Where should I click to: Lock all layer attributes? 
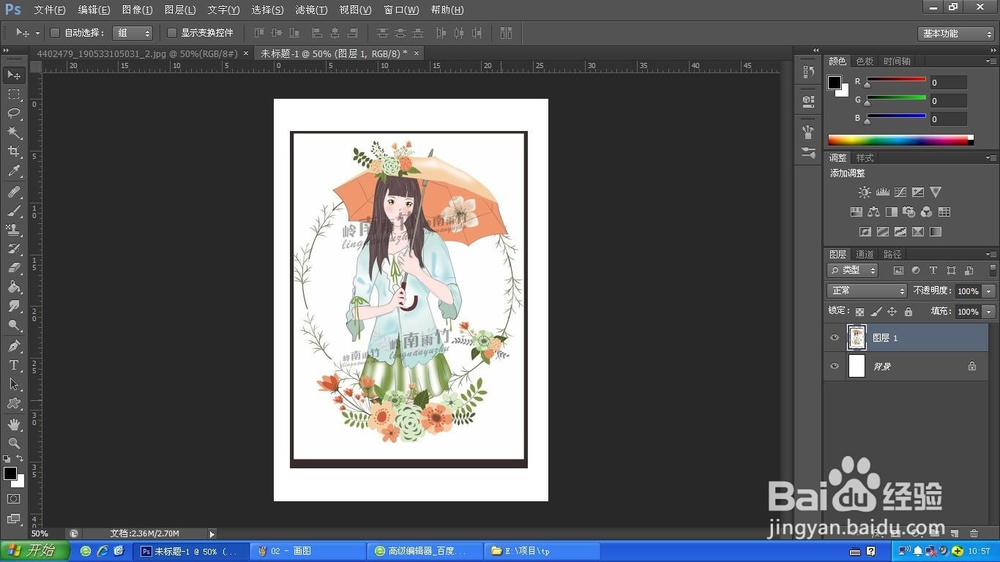[908, 312]
